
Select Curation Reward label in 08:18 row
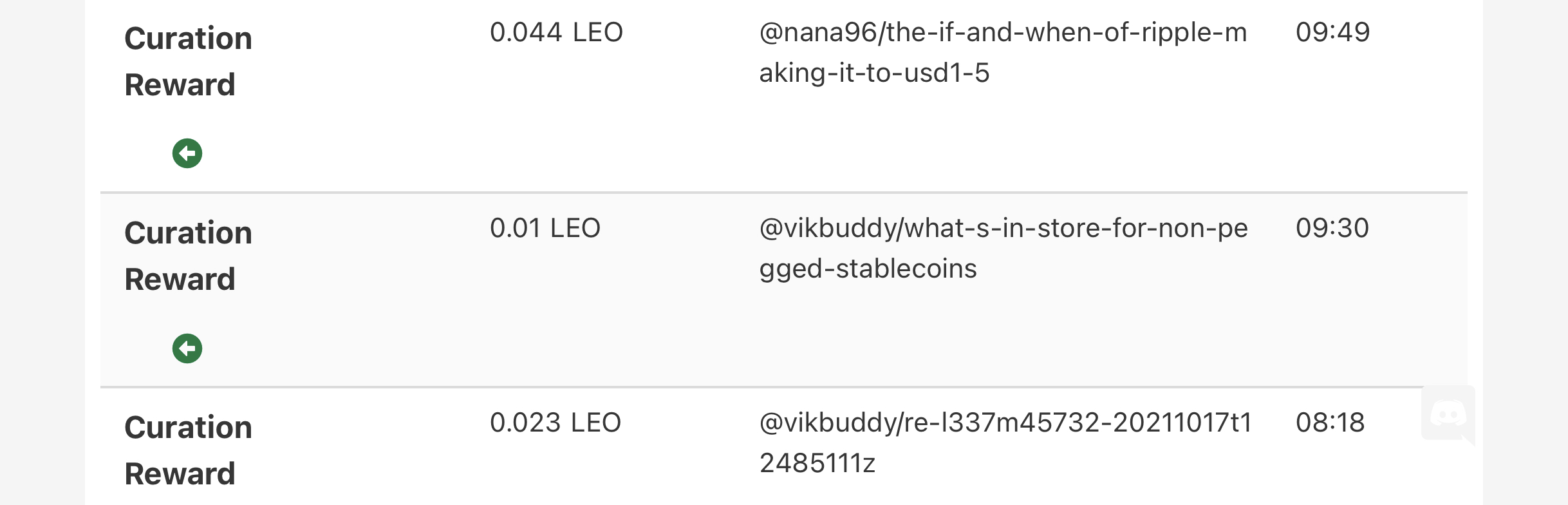click(188, 450)
